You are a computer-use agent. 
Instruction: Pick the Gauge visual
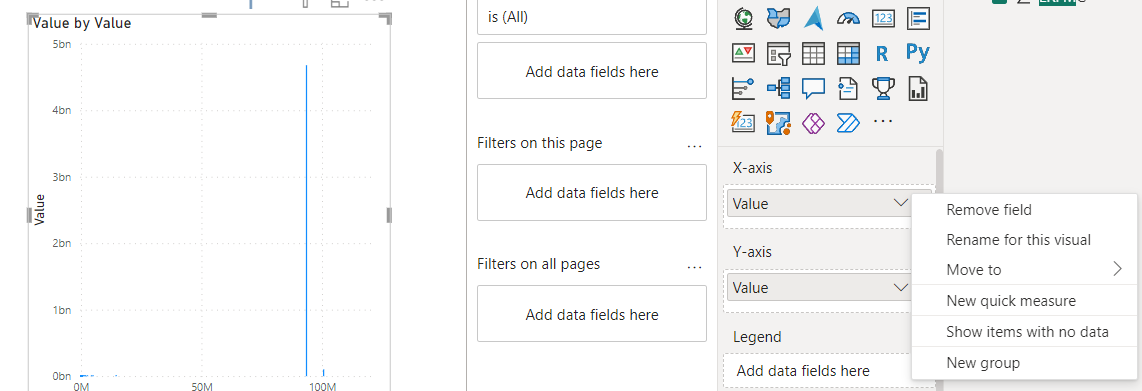tap(848, 18)
